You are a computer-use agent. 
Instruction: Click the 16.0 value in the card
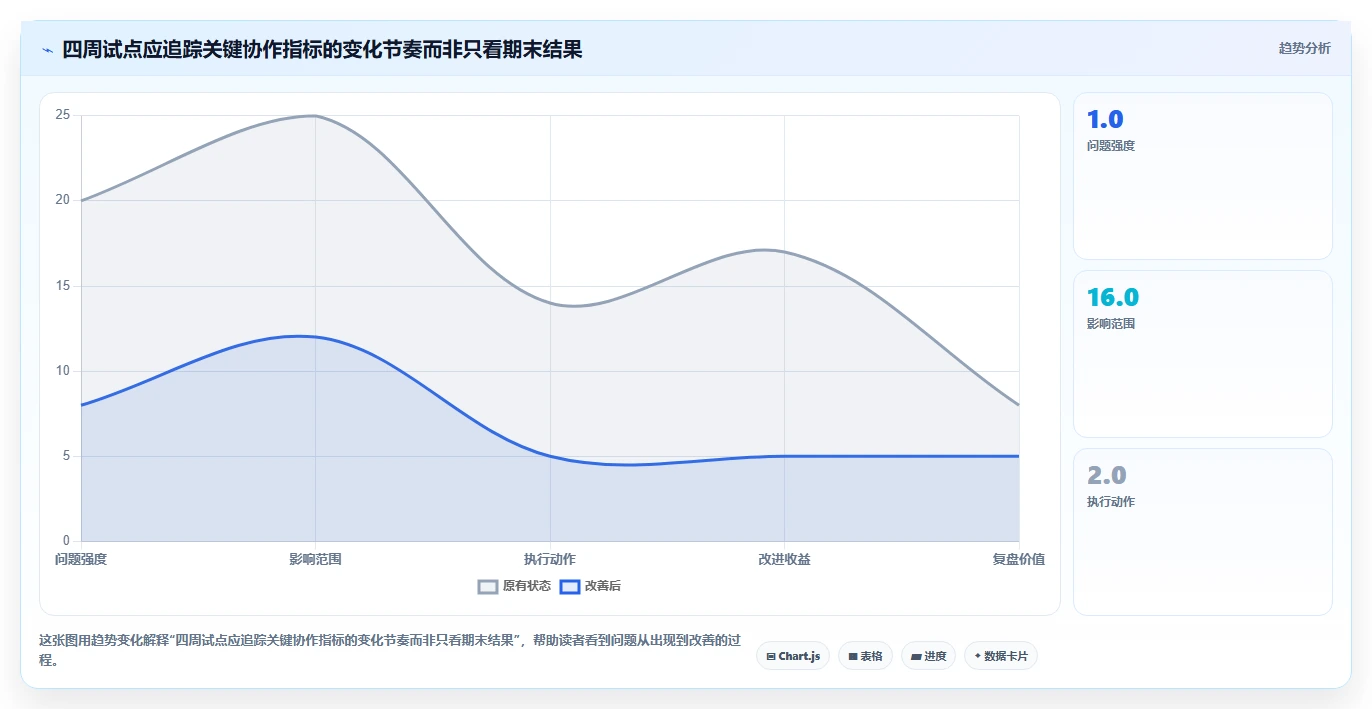pyautogui.click(x=1113, y=298)
